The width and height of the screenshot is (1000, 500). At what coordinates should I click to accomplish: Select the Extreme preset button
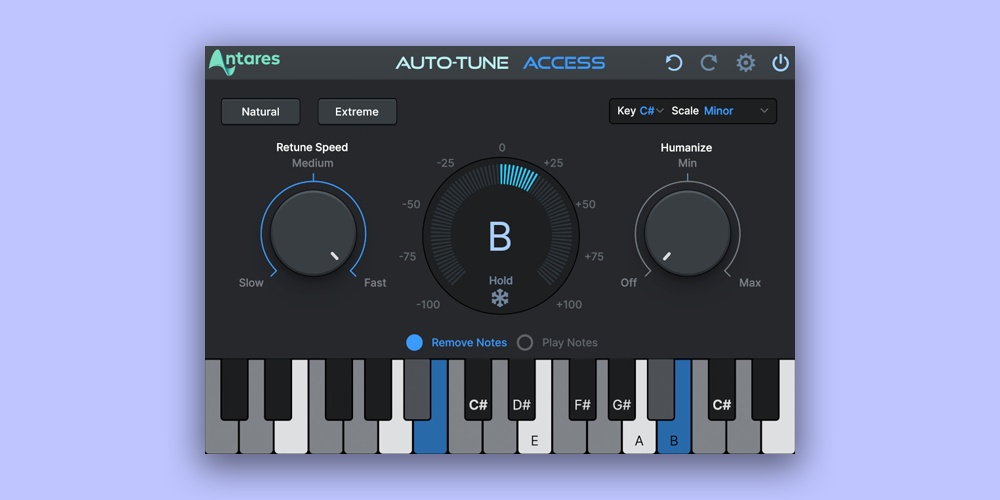357,112
